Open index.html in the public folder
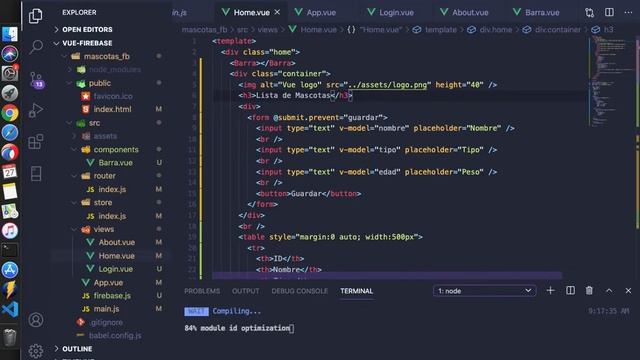Image resolution: width=640 pixels, height=360 pixels. [x=113, y=109]
